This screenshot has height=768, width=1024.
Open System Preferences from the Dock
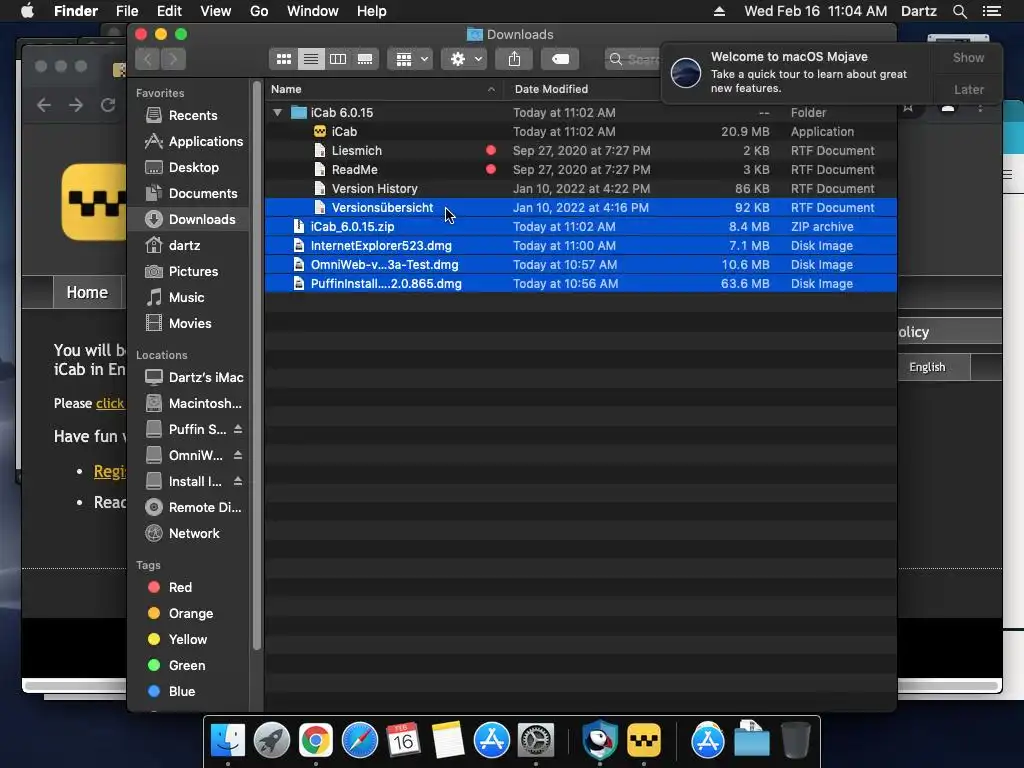(x=536, y=741)
